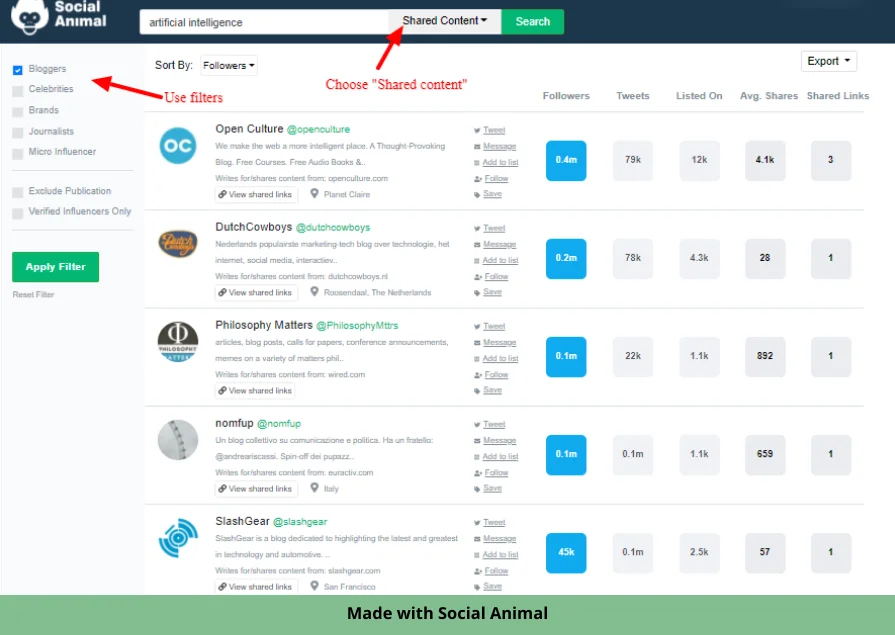The height and width of the screenshot is (635, 895).
Task: Open the @openculture handle link
Action: point(319,130)
